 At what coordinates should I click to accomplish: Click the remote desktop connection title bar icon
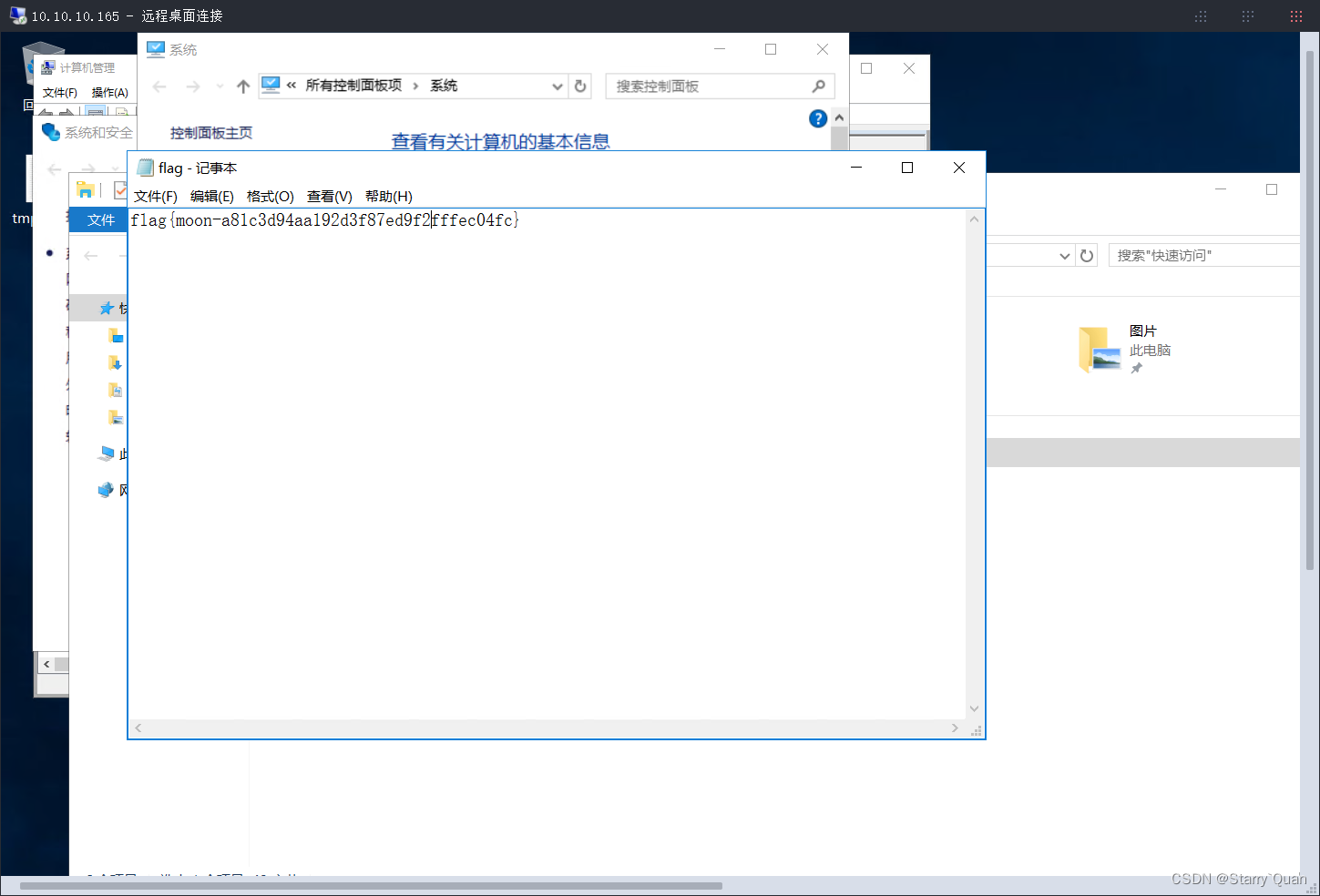pyautogui.click(x=17, y=15)
